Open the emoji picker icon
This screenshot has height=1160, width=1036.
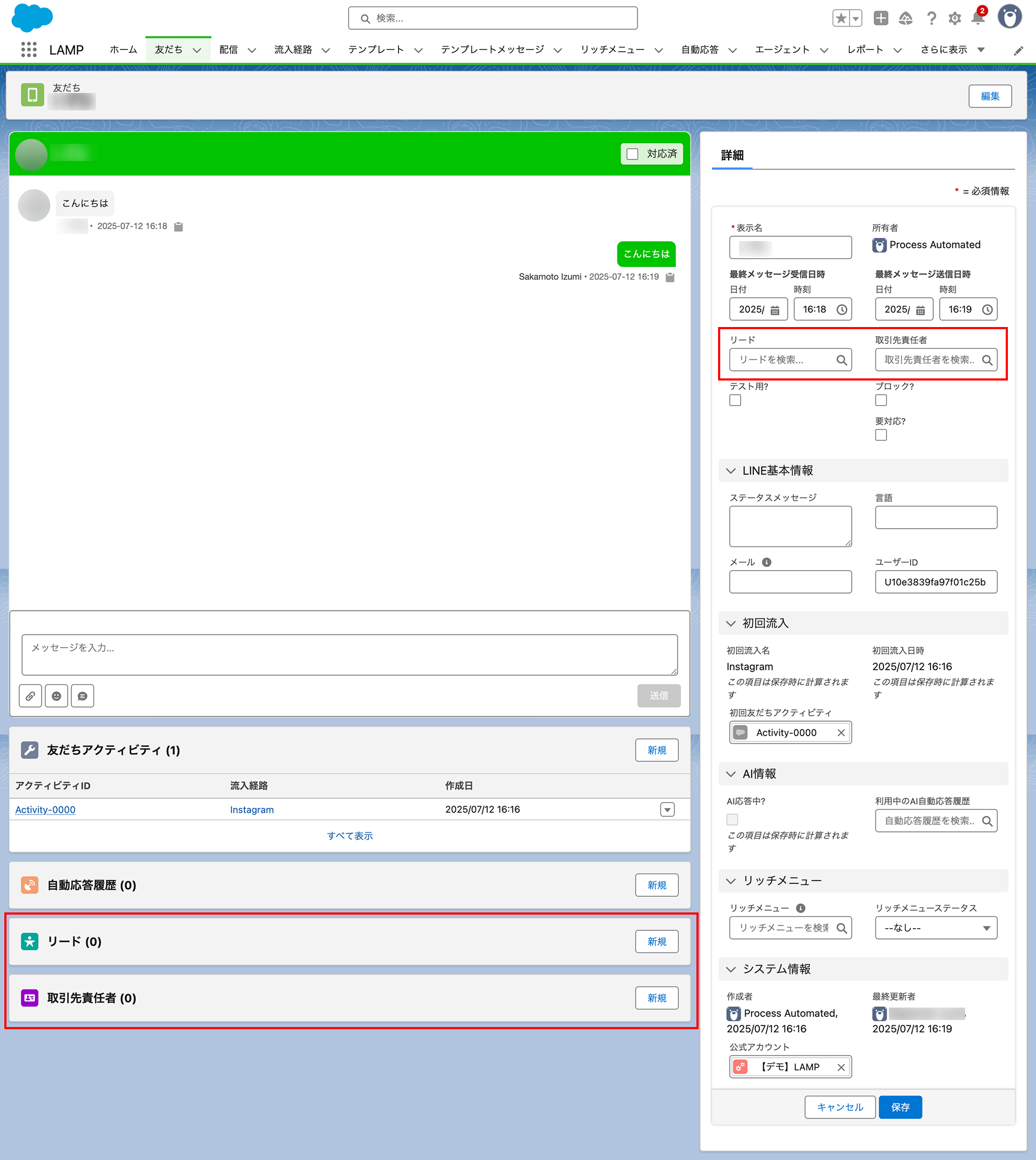click(56, 696)
